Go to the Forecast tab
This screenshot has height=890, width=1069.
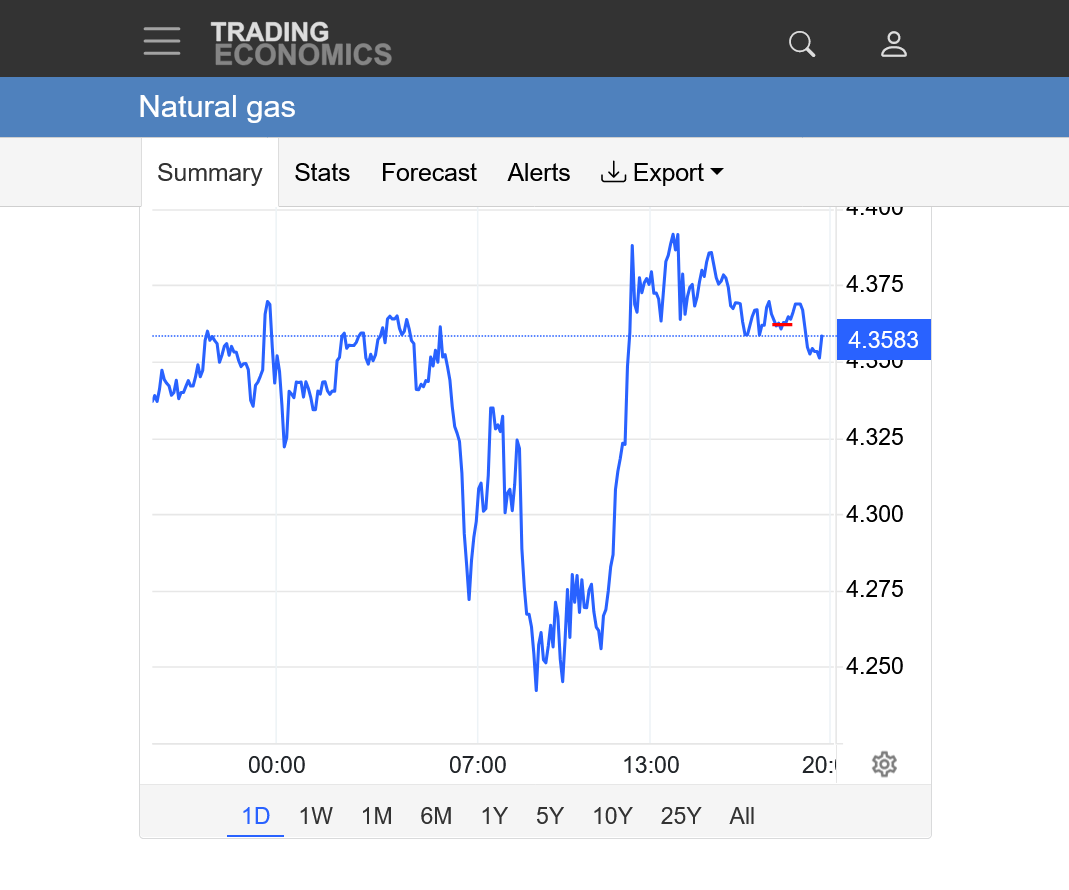(x=429, y=173)
